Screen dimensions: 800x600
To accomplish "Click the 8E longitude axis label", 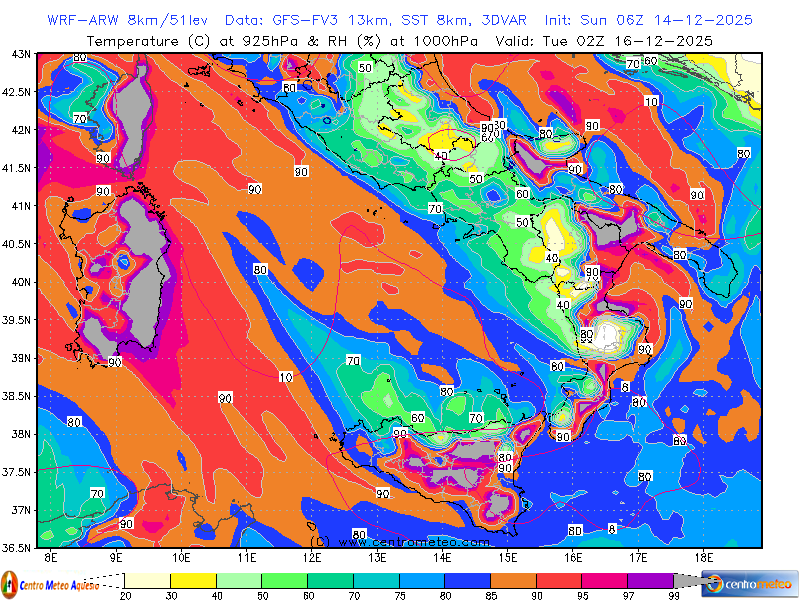I will click(x=51, y=557).
